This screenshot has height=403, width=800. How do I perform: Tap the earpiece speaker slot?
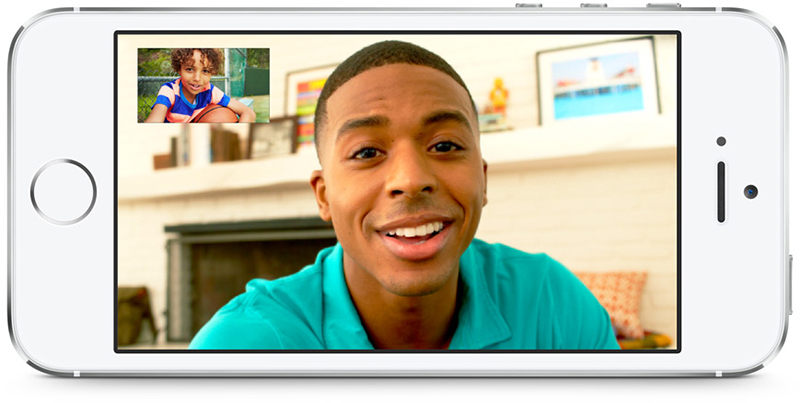[x=721, y=191]
